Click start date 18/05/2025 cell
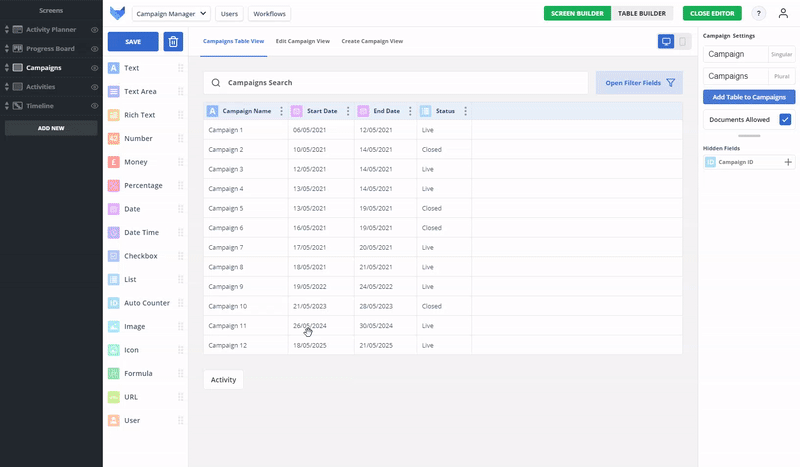800x467 pixels. (310, 346)
